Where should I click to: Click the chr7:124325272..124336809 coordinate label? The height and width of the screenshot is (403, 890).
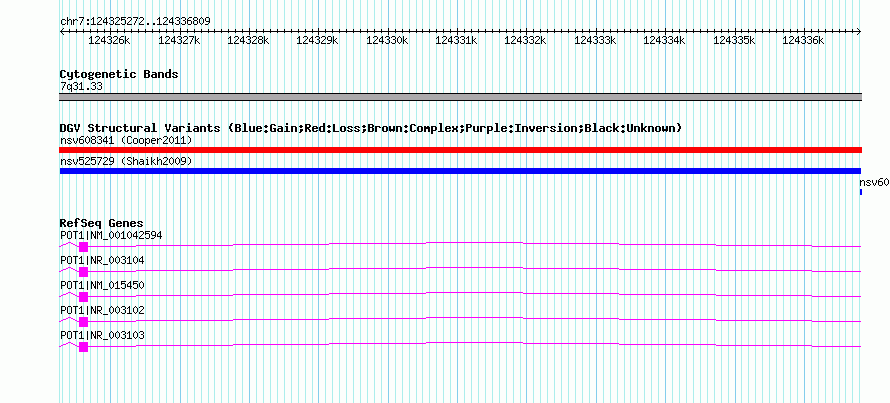[135, 21]
